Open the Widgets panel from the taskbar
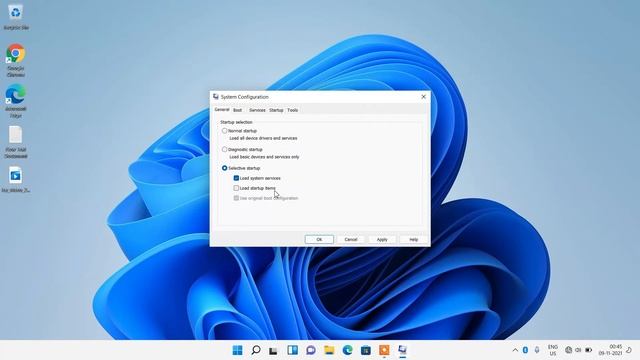The image size is (640, 360). [292, 350]
